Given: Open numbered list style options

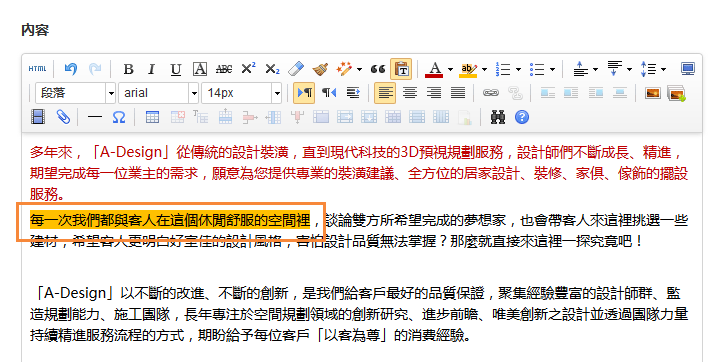Looking at the screenshot, I should (x=518, y=69).
